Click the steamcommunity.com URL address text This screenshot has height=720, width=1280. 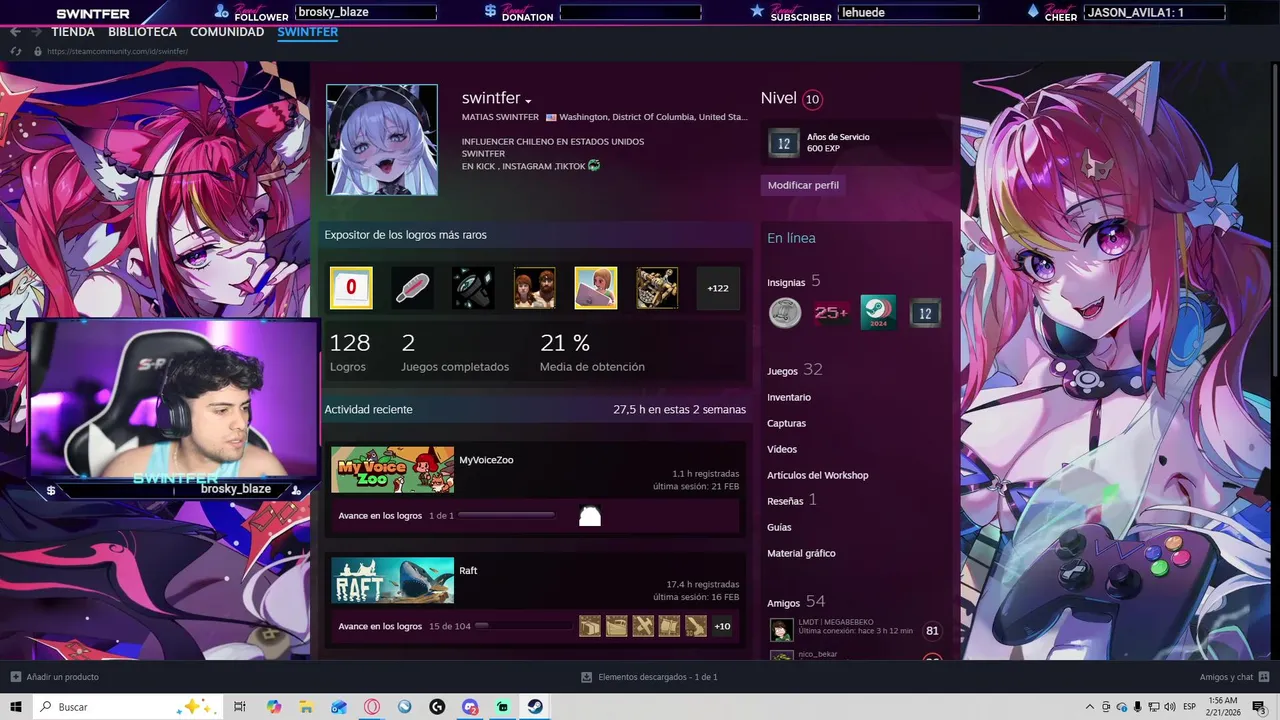pyautogui.click(x=117, y=51)
